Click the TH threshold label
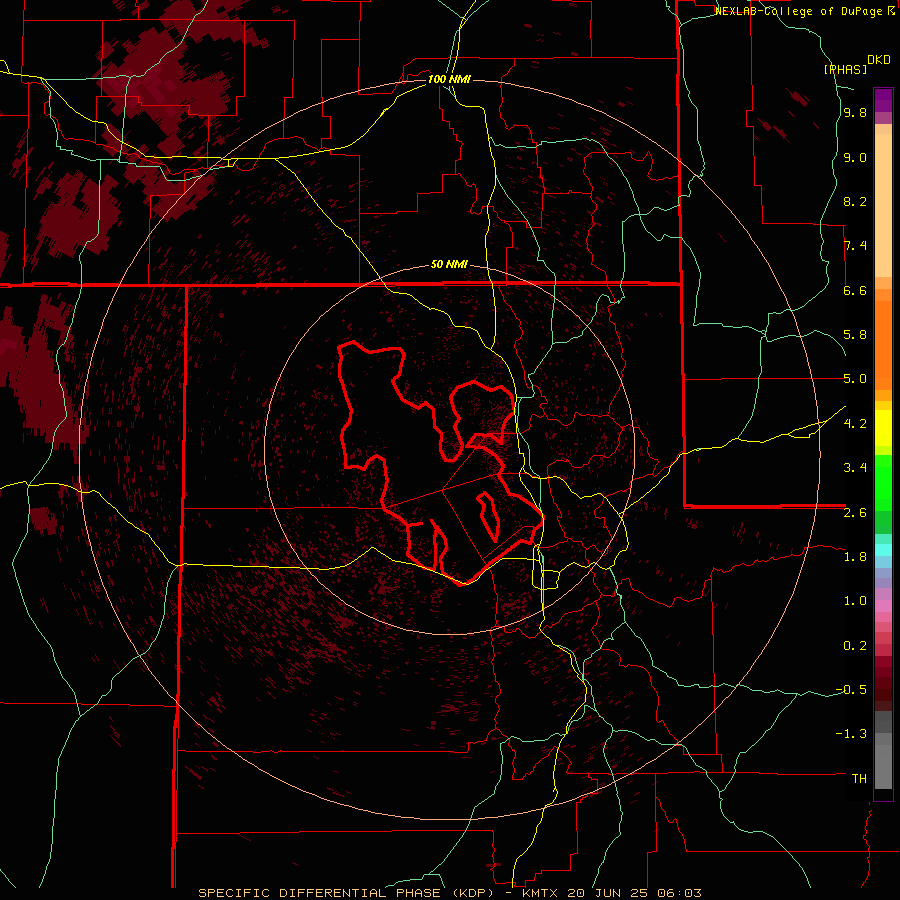Image resolution: width=900 pixels, height=900 pixels. (x=859, y=779)
